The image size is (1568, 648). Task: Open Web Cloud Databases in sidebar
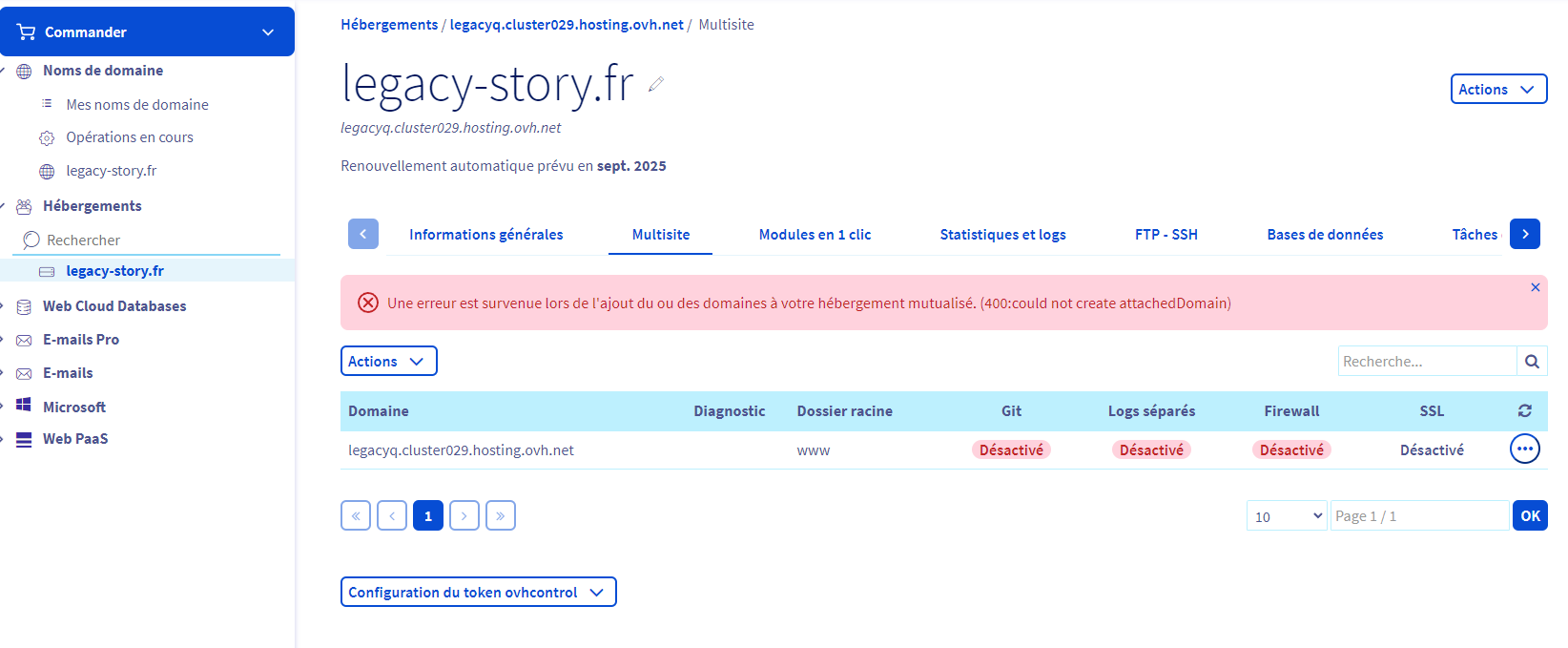coord(114,306)
